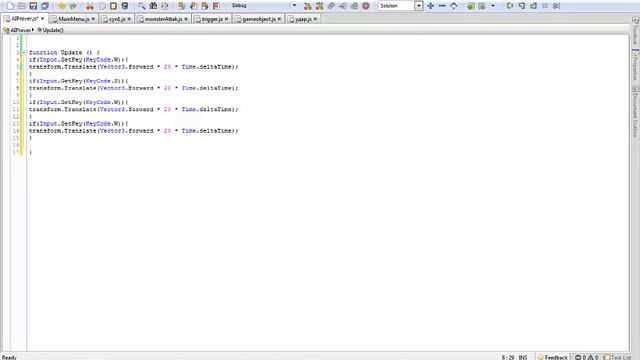The image size is (640, 360).
Task: Close the MainMenu.js tab
Action: click(93, 19)
